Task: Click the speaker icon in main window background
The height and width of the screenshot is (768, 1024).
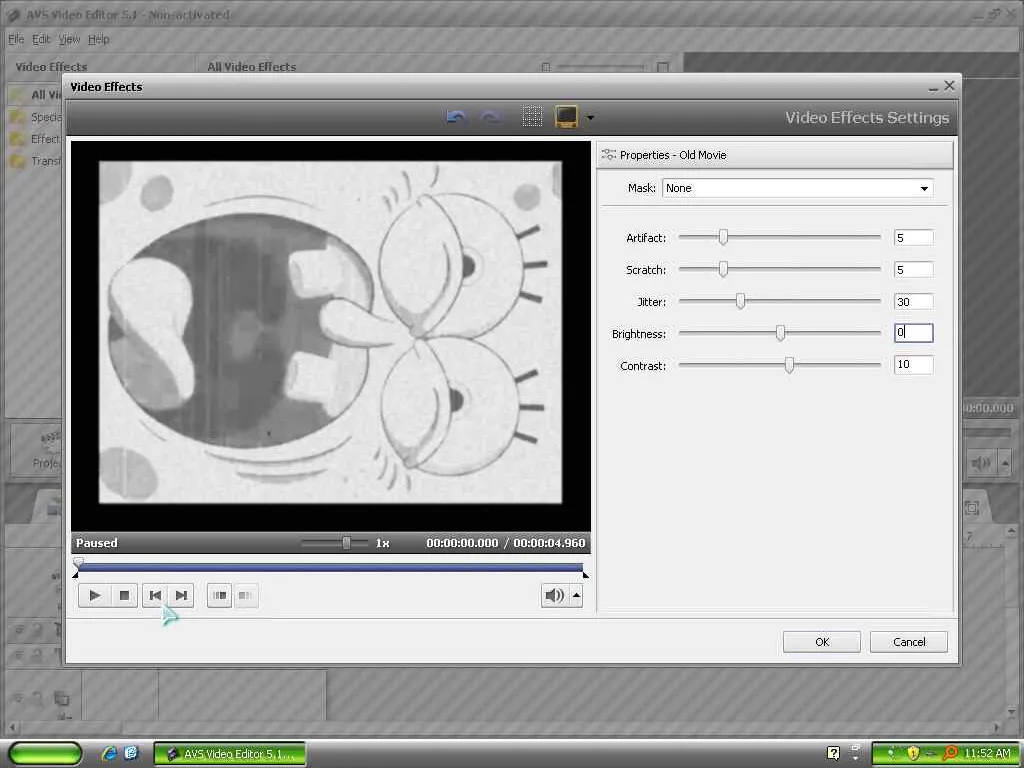Action: point(980,464)
